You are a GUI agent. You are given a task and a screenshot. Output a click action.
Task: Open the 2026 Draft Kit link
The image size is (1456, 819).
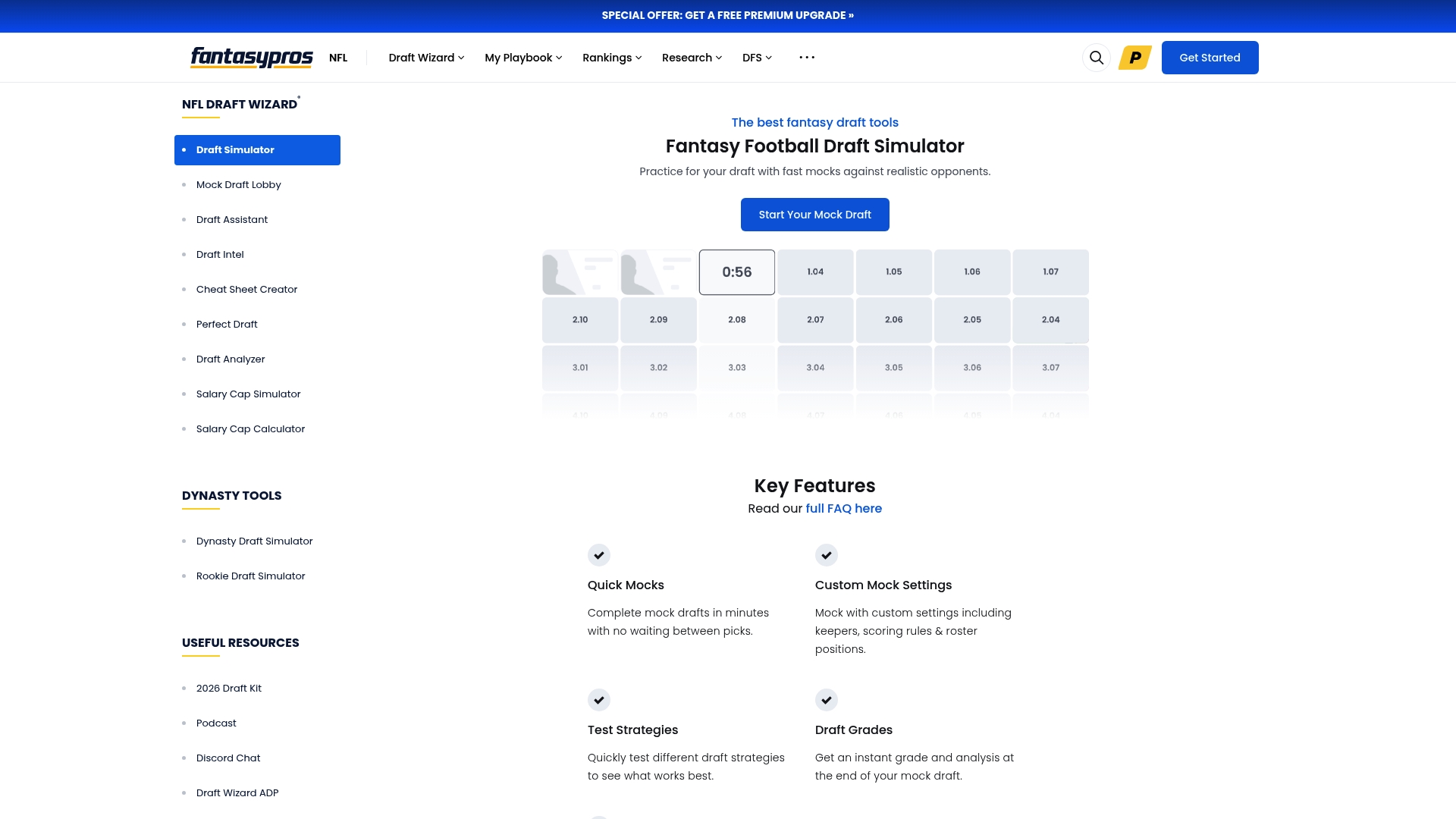[228, 689]
